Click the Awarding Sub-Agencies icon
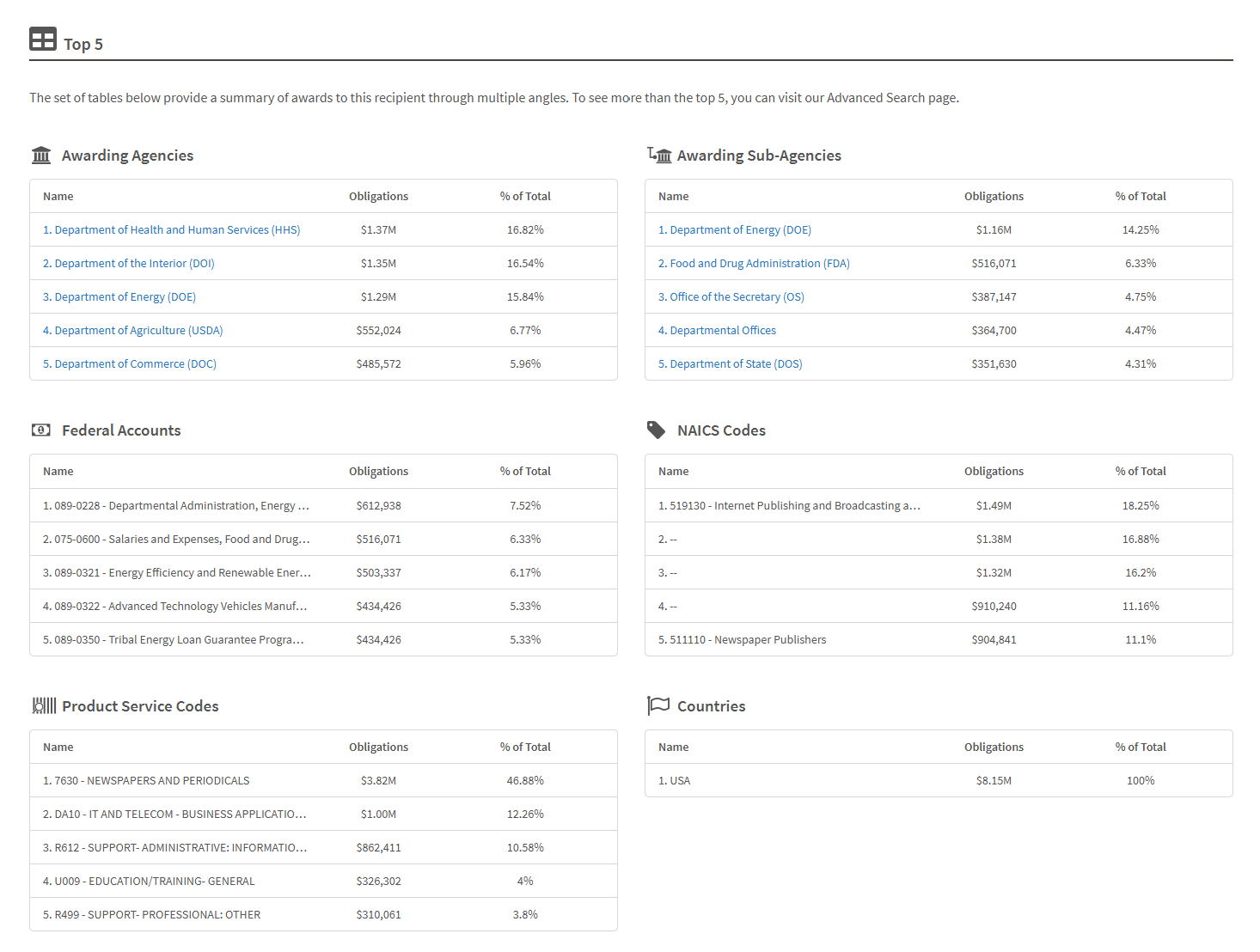 click(659, 155)
